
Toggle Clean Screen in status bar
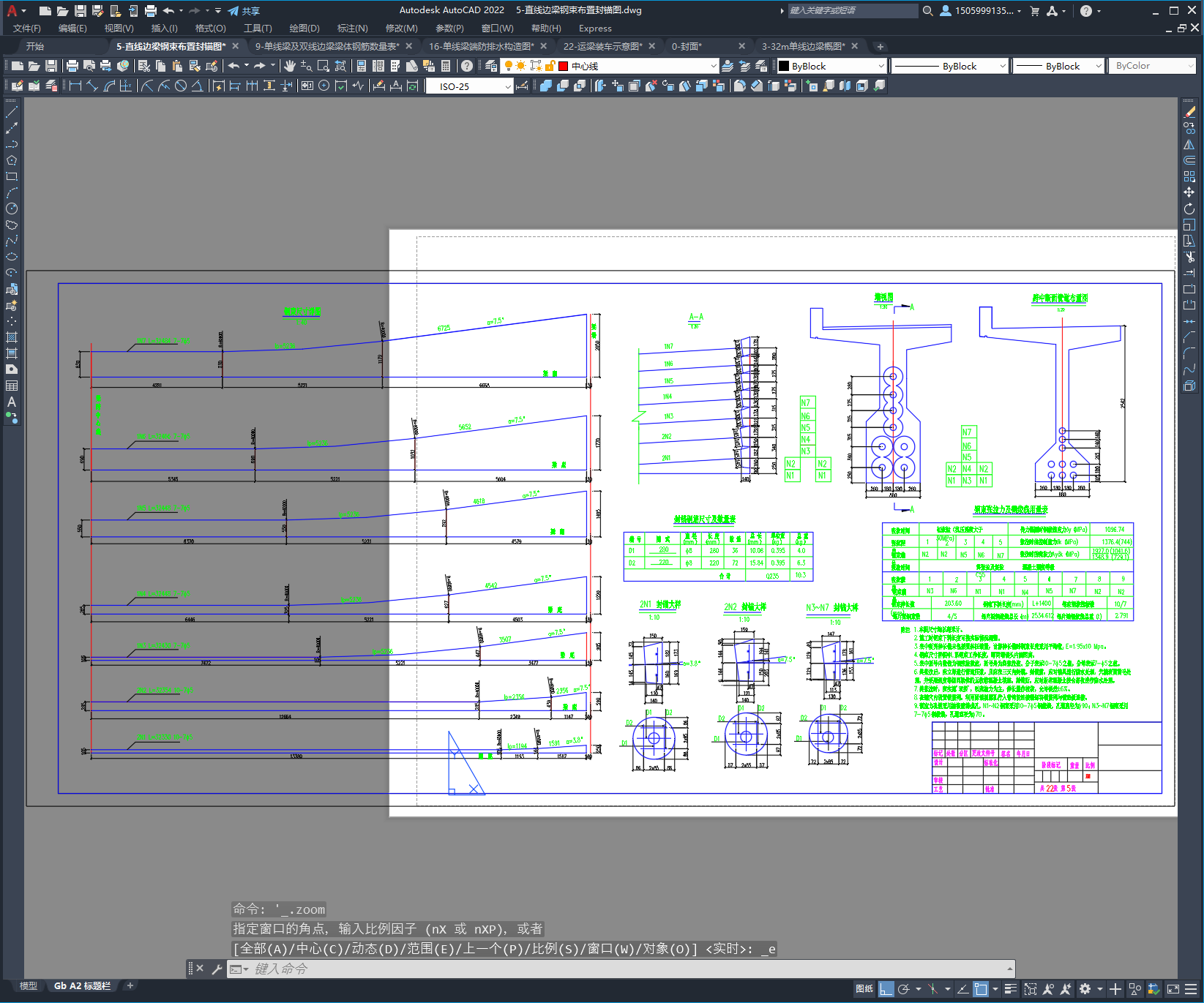click(x=1173, y=989)
